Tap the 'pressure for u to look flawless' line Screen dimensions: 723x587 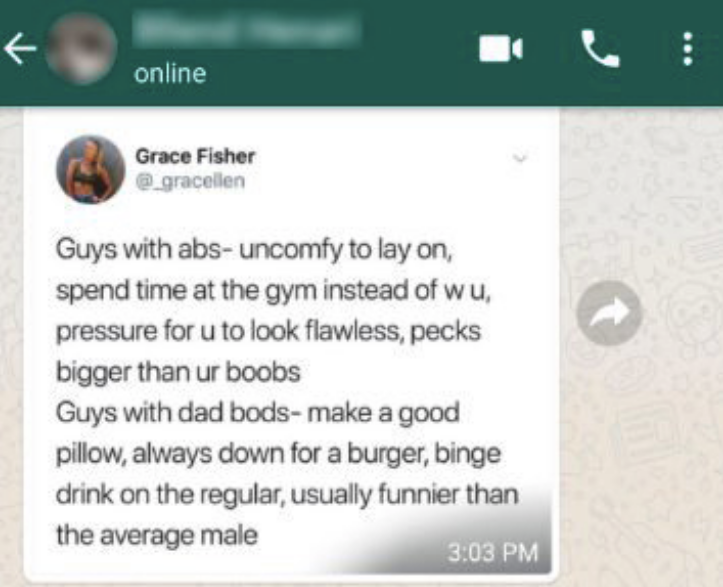pos(268,332)
